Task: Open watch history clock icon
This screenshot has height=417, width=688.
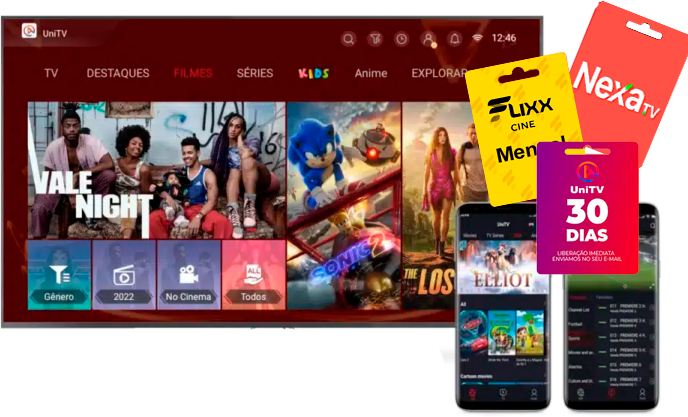Action: point(401,39)
